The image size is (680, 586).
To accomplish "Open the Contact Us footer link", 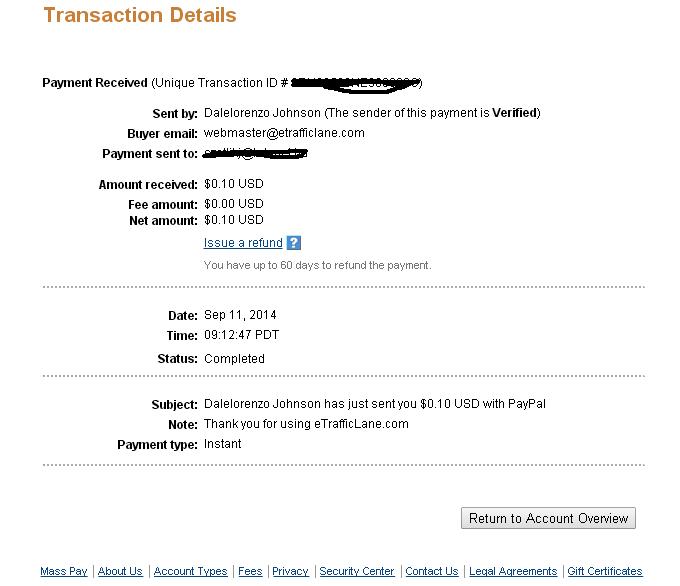I will (432, 571).
